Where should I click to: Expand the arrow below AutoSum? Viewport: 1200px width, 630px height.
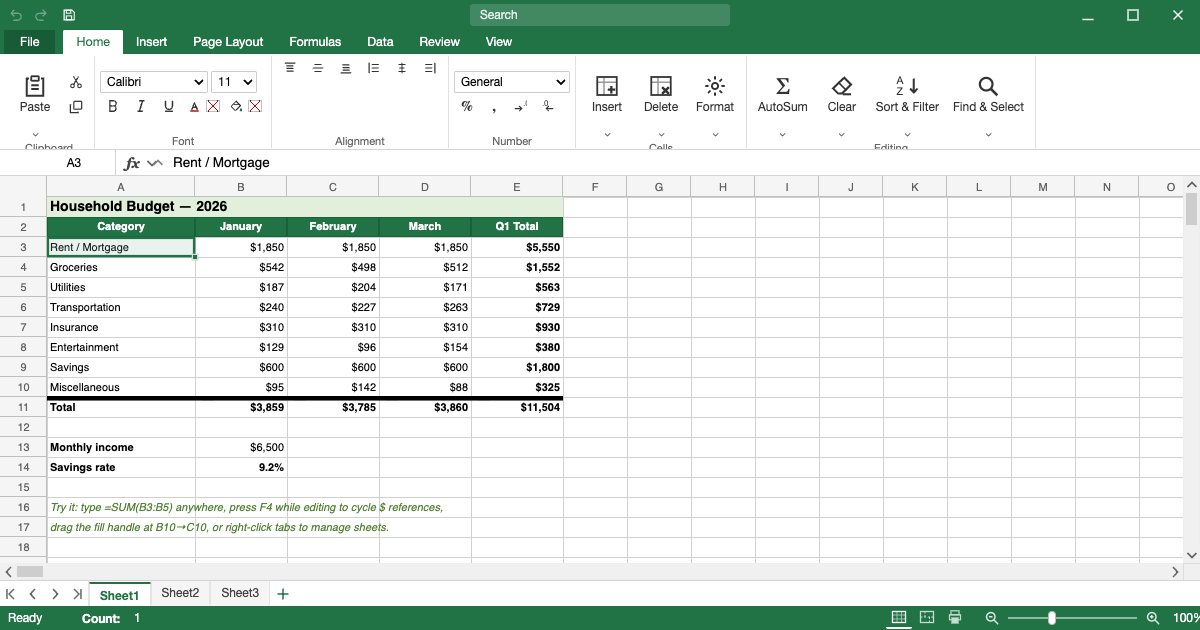click(x=783, y=133)
